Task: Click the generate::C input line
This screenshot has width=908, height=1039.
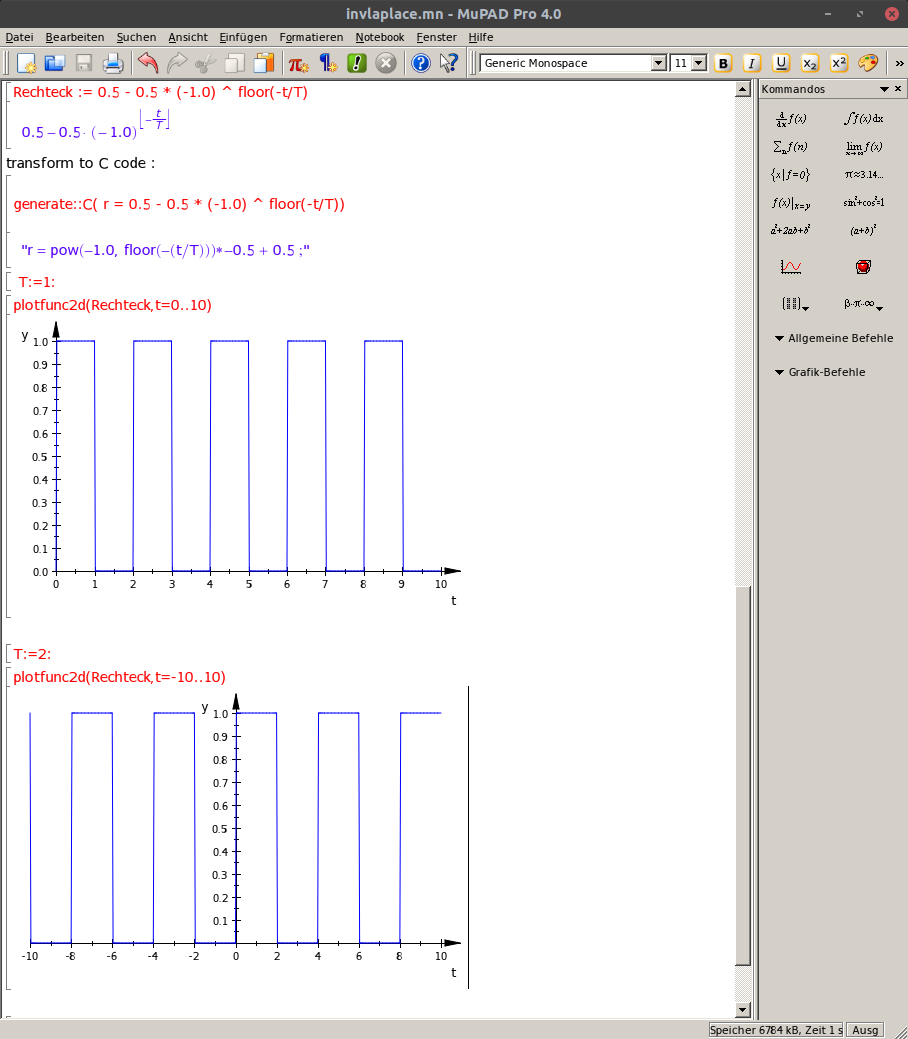Action: (x=179, y=204)
